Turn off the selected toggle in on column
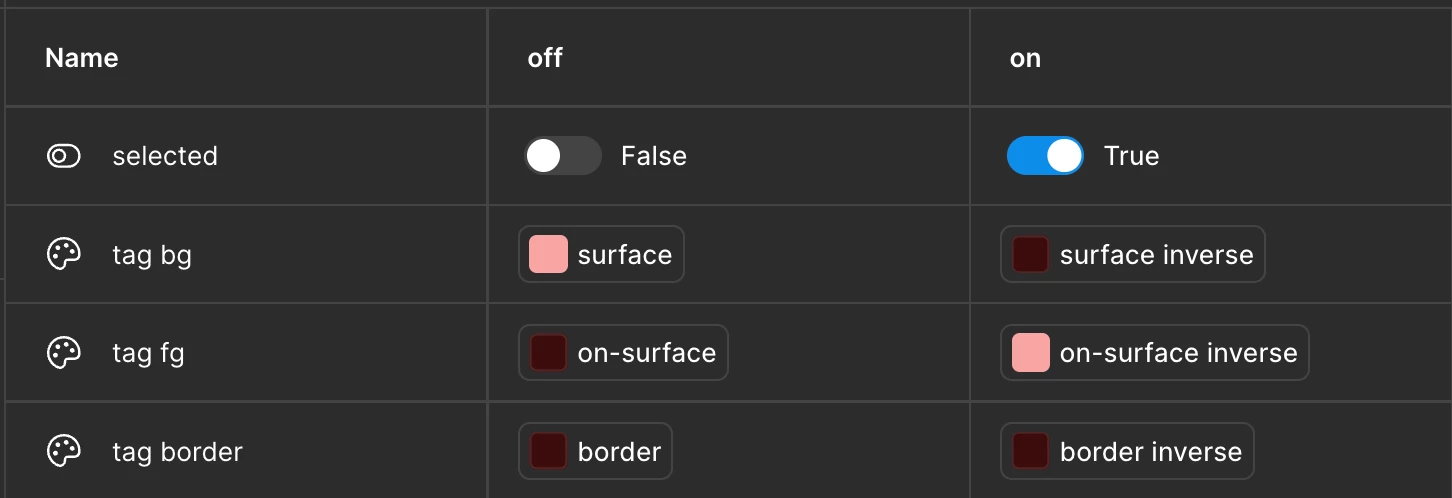The image size is (1452, 498). [x=1045, y=156]
